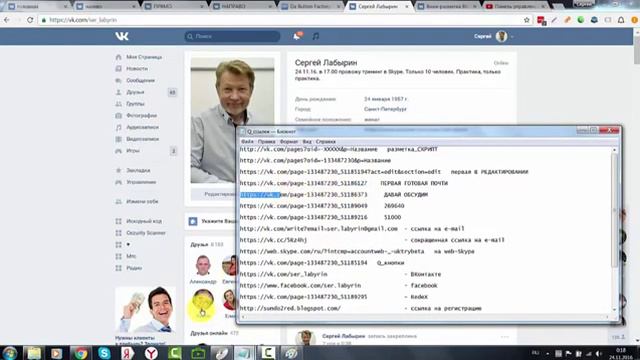
Task: Open the Формат menu in Notepad
Action: 289,142
